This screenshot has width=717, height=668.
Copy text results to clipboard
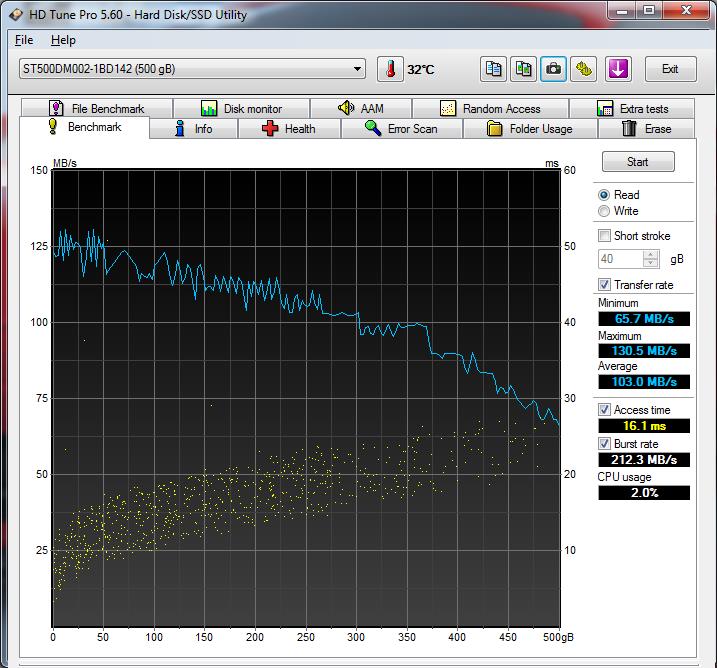[493, 69]
